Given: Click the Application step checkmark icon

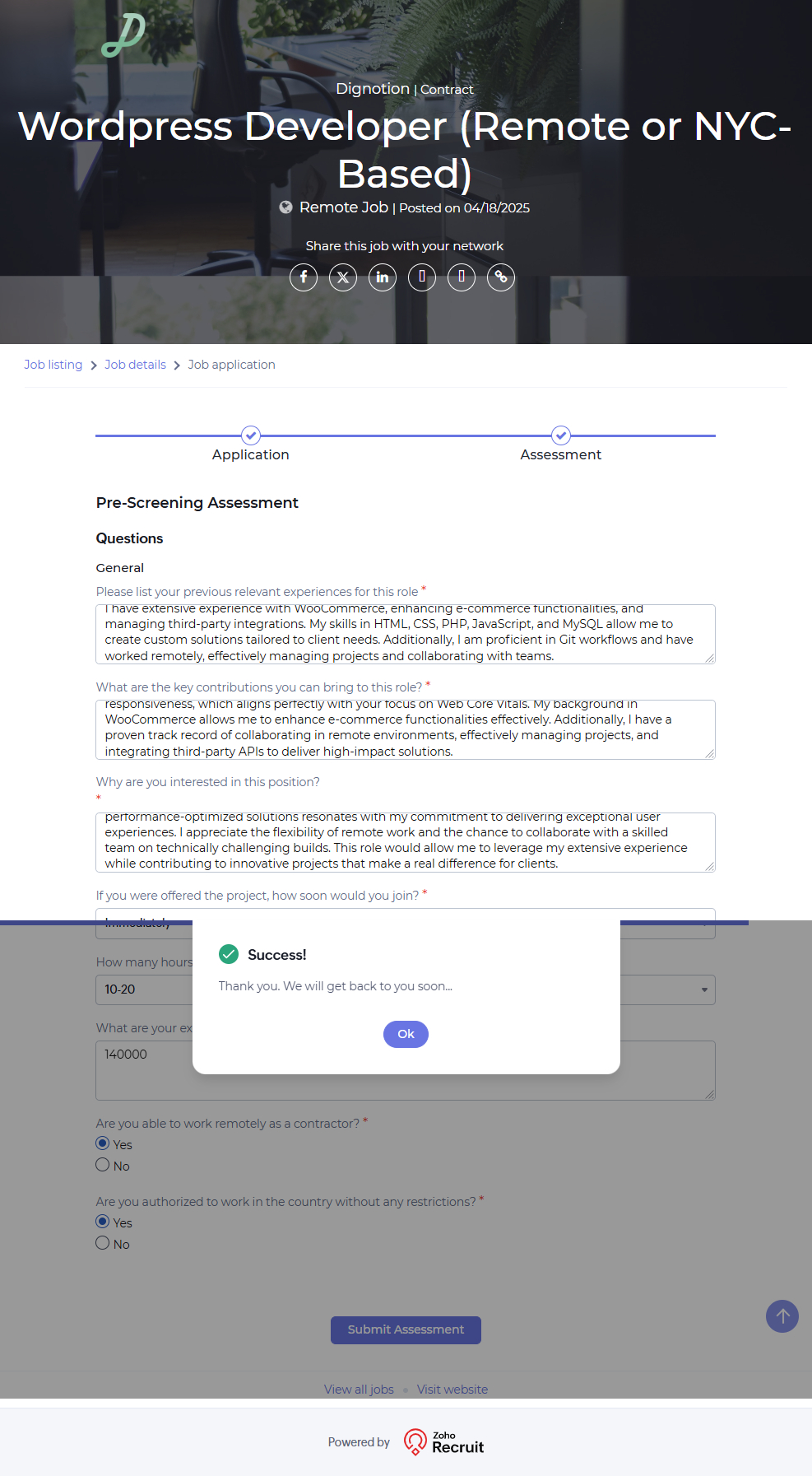Looking at the screenshot, I should 251,435.
